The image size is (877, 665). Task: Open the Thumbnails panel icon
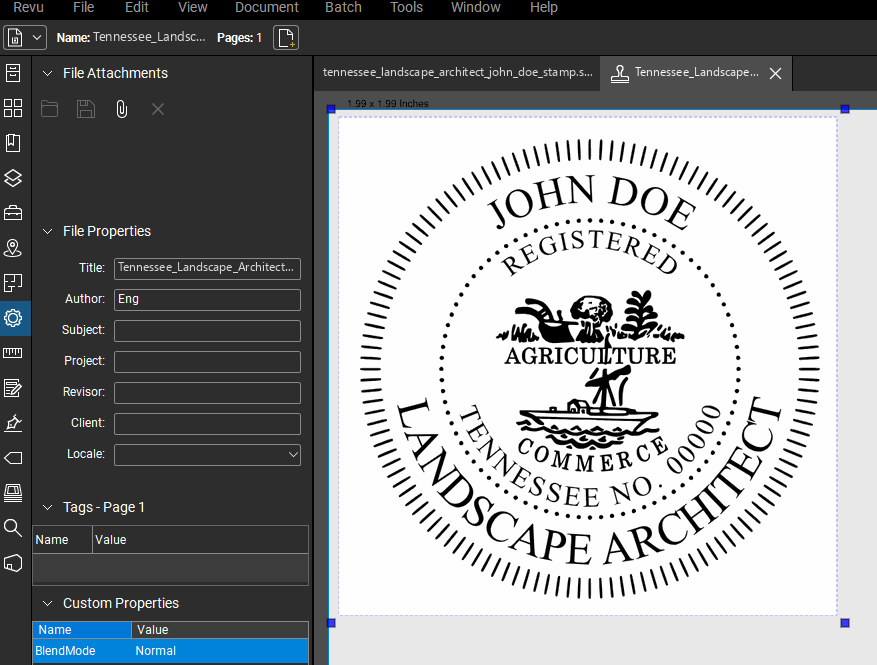pos(13,108)
